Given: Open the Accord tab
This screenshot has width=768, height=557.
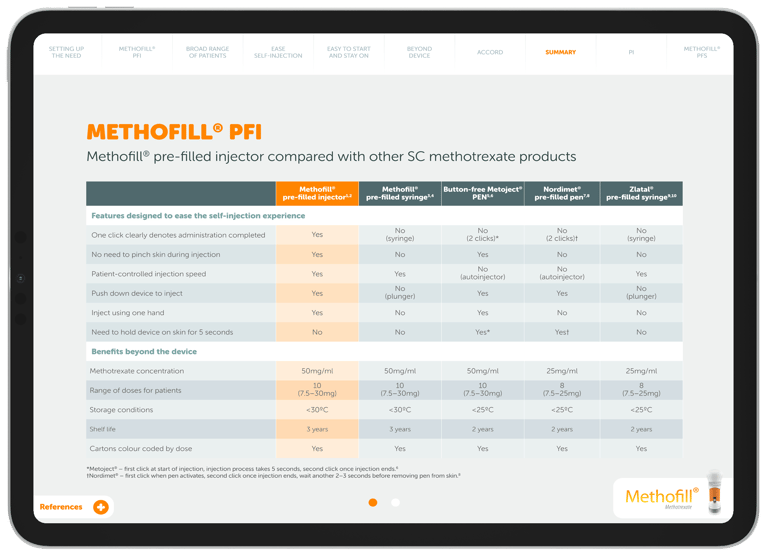Looking at the screenshot, I should tap(490, 52).
